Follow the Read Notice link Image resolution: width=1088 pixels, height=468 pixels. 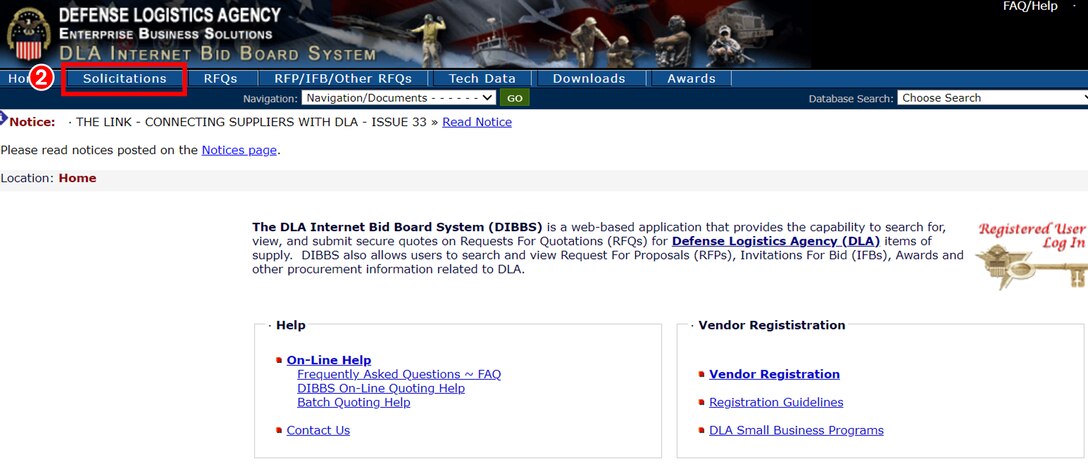point(477,122)
